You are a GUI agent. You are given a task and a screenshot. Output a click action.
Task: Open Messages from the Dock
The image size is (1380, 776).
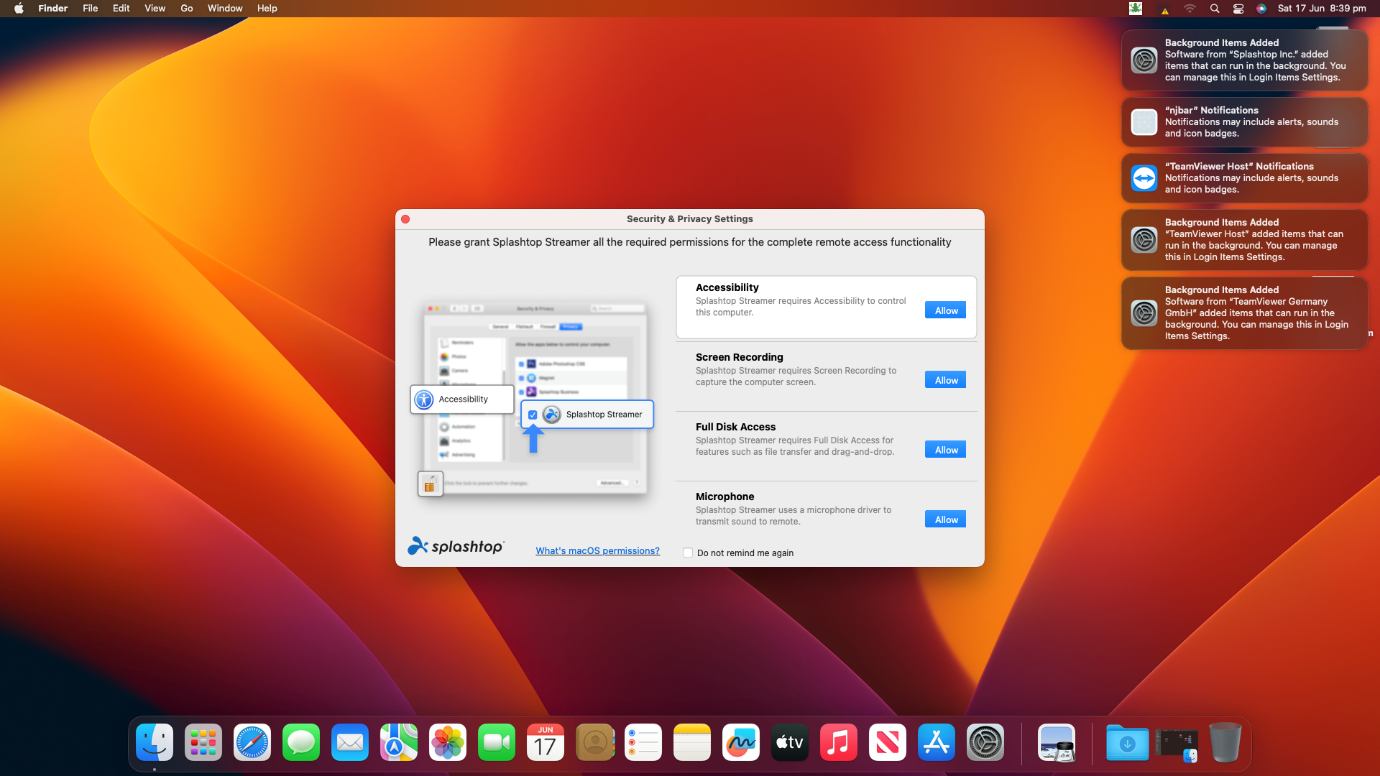[301, 742]
